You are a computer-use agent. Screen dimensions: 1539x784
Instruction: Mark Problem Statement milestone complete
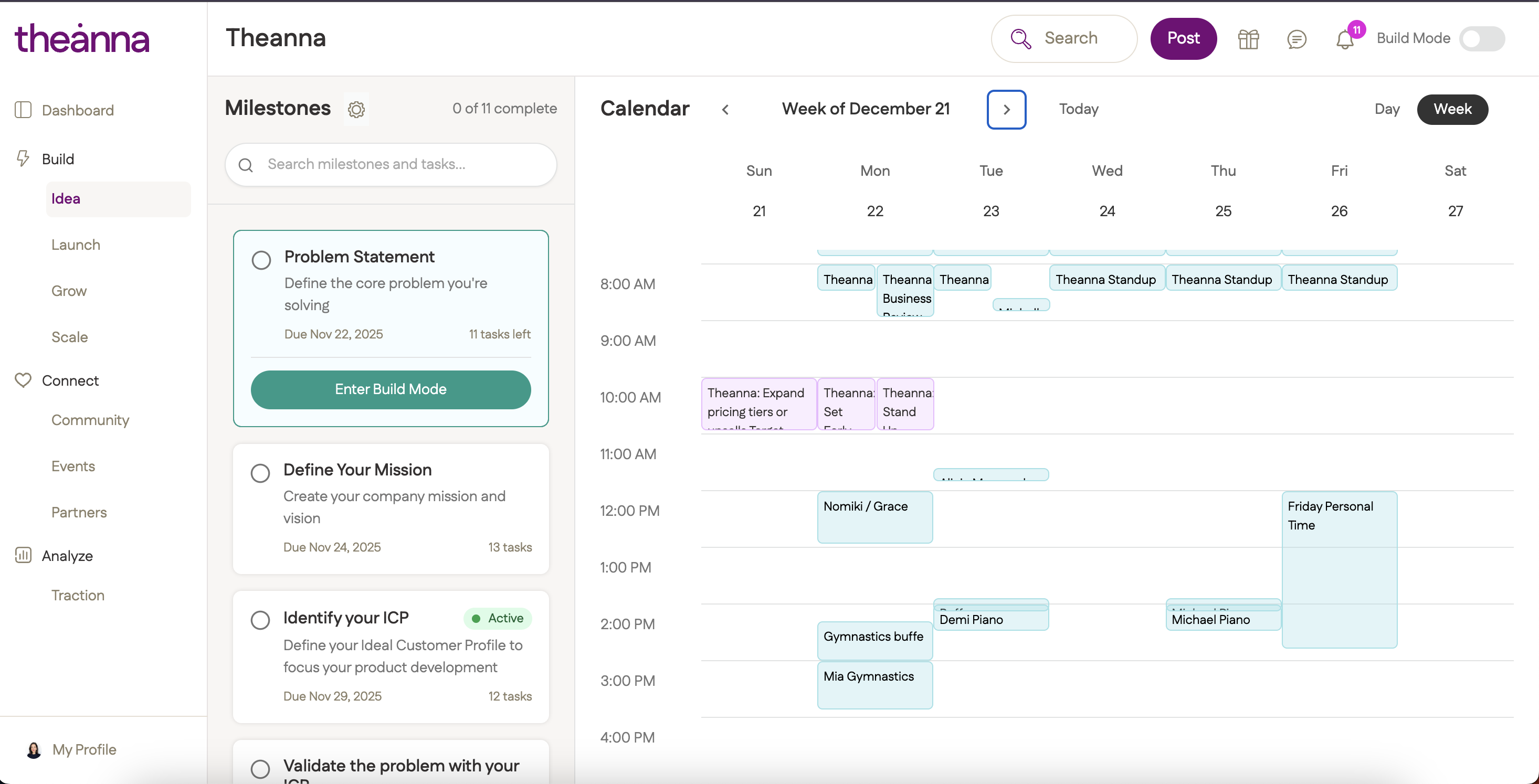(261, 260)
